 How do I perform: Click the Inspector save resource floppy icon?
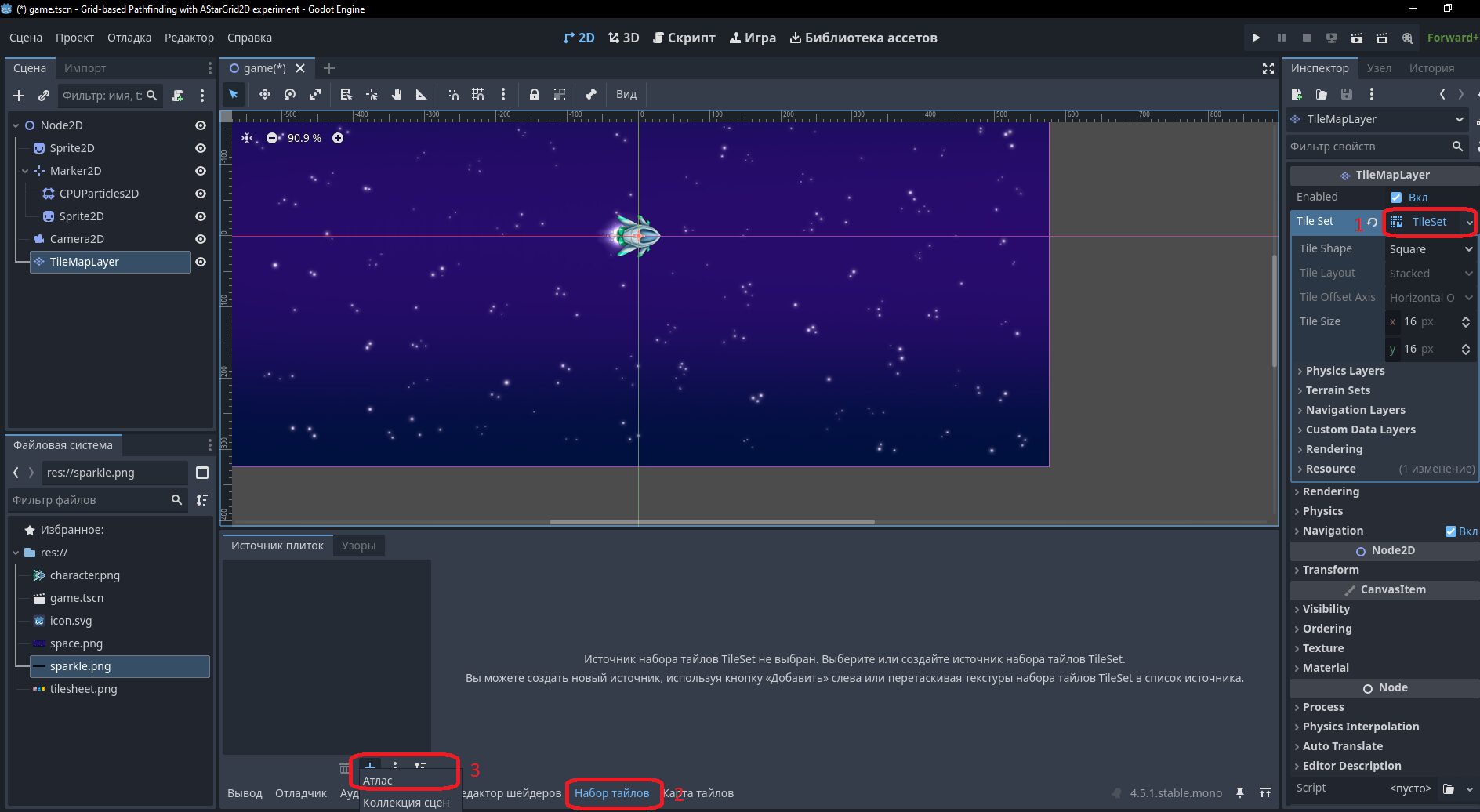tap(1347, 94)
